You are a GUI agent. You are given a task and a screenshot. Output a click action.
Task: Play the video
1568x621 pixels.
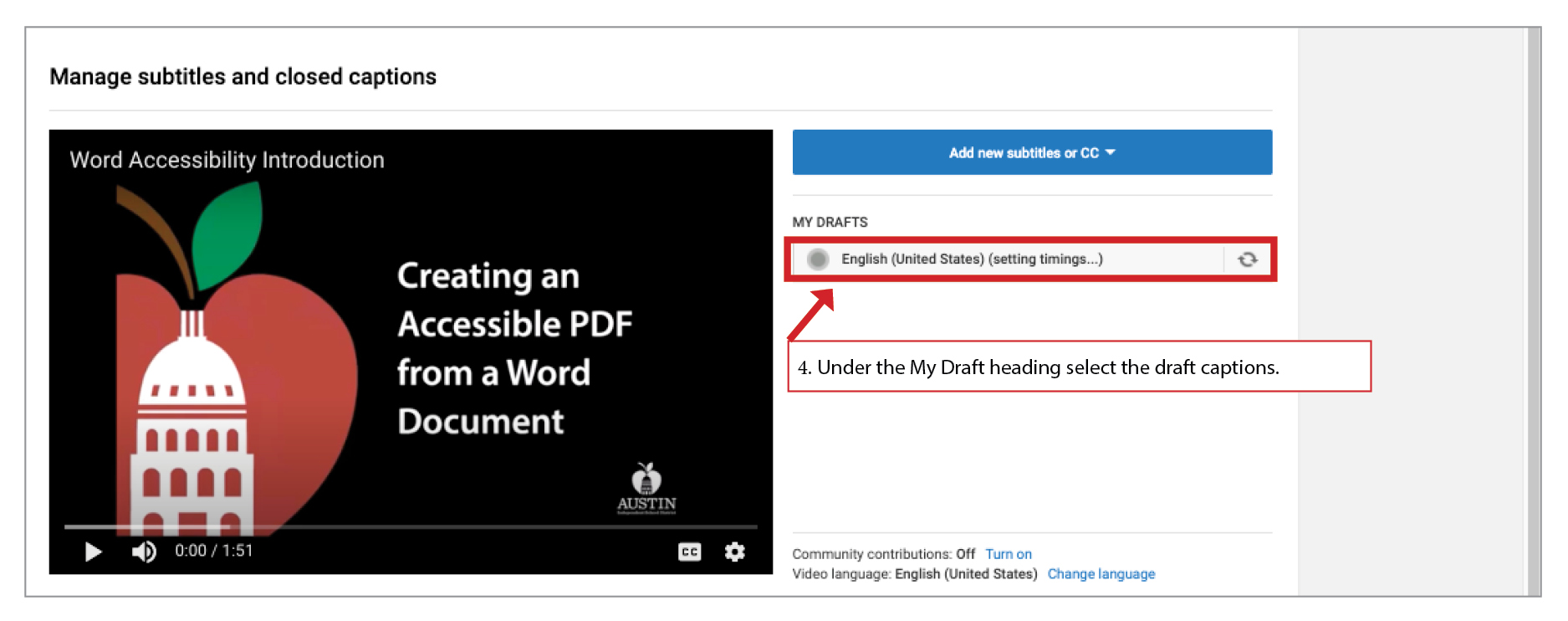93,552
